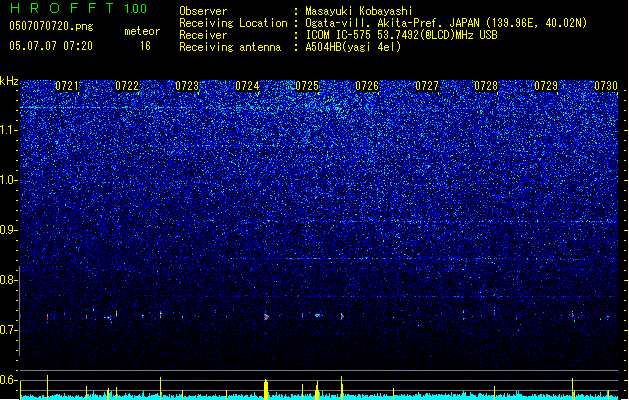
Task: Click the HROFFT 1.0.0 title text
Action: (x=79, y=8)
